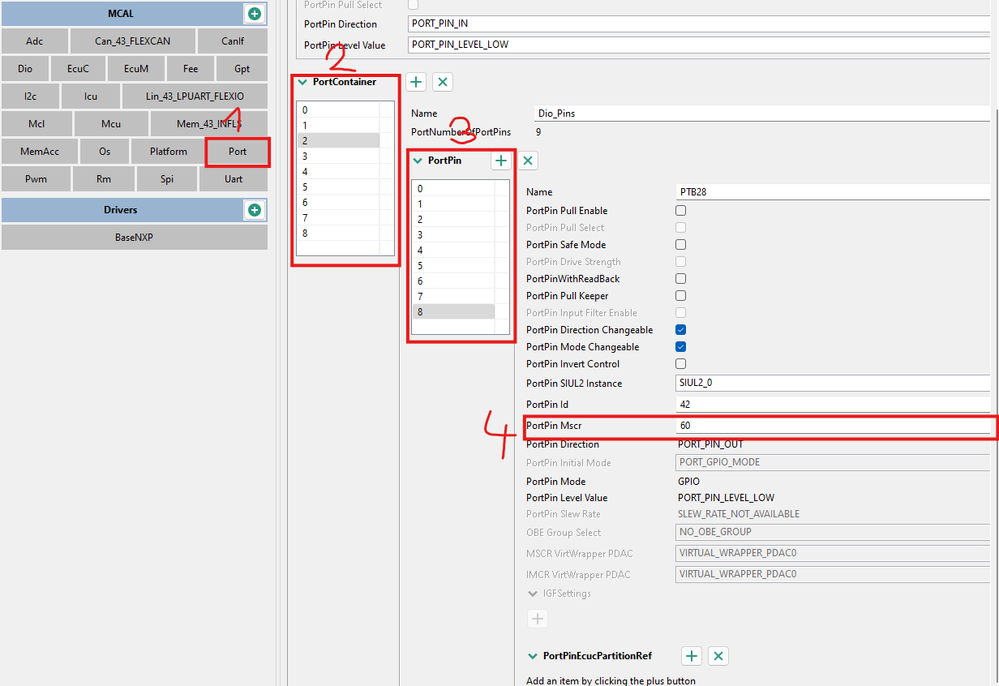The height and width of the screenshot is (686, 999).
Task: Add a new PortPin with the plus icon
Action: (x=501, y=161)
